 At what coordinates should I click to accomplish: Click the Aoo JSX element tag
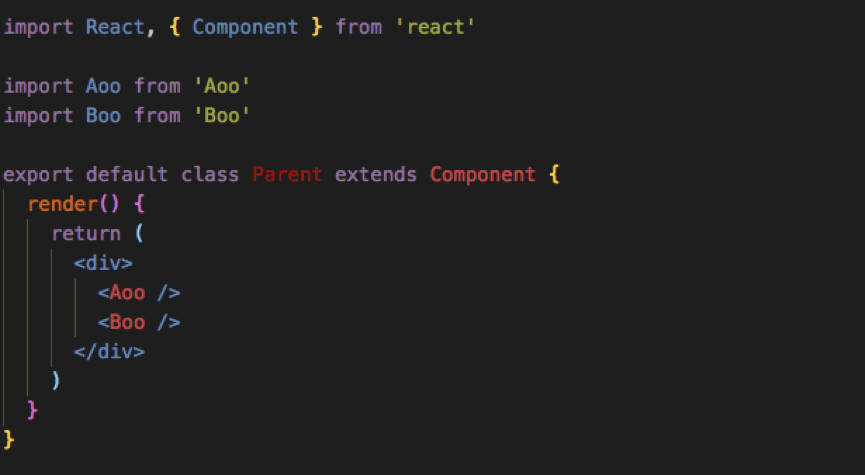pyautogui.click(x=127, y=293)
